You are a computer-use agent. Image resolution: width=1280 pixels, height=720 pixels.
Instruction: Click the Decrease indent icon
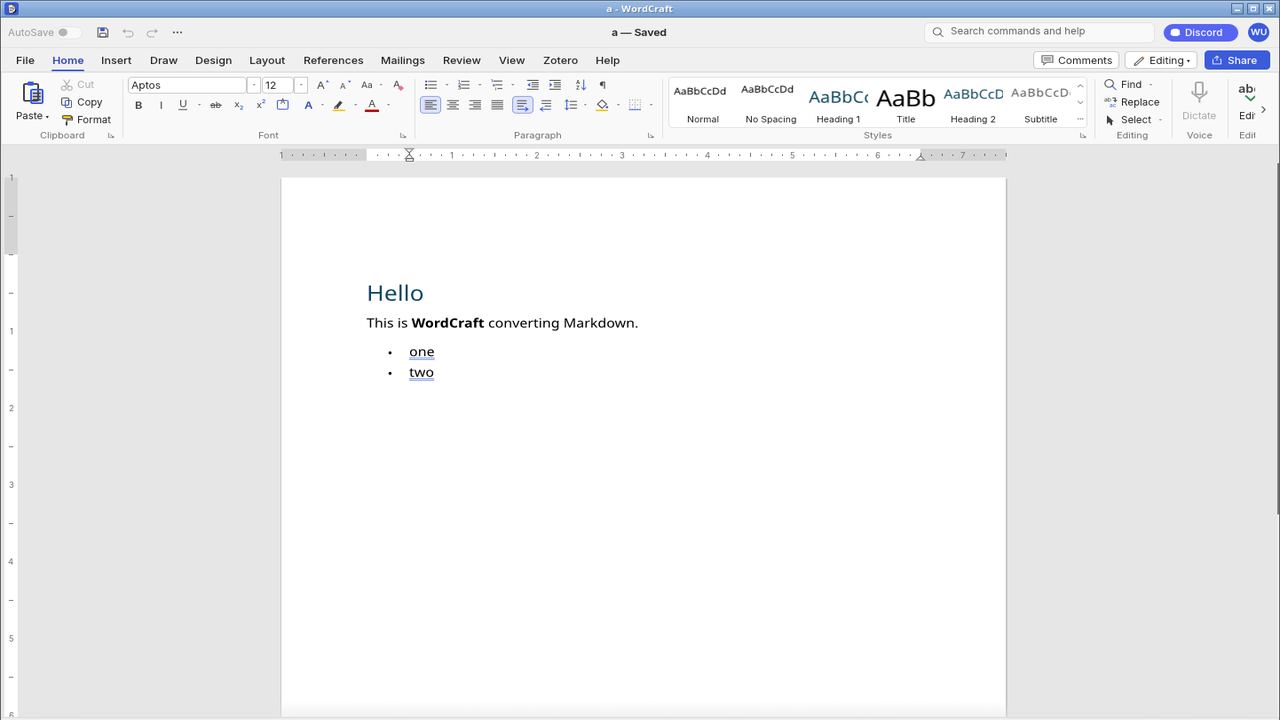(532, 85)
